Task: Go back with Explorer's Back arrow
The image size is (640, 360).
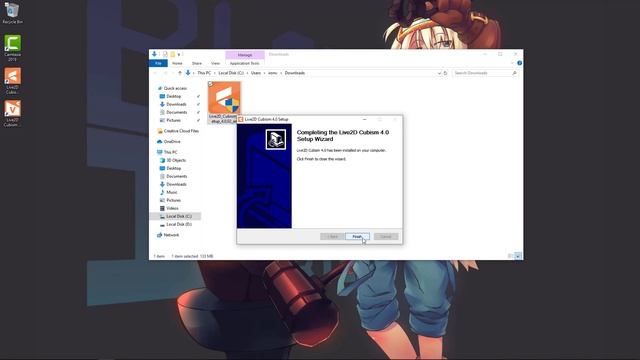Action: (x=155, y=73)
